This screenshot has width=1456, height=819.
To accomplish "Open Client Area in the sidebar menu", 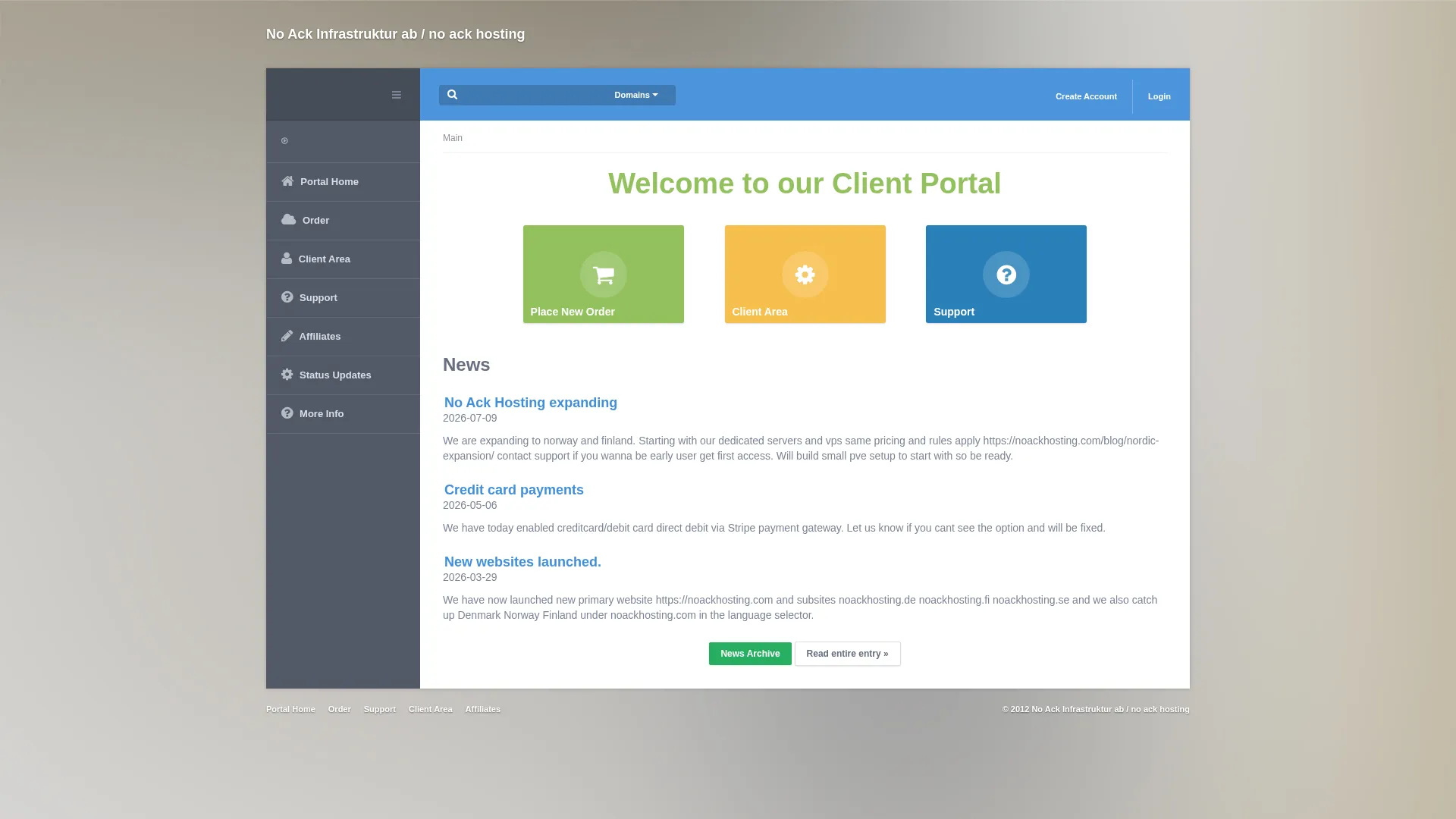I will 343,259.
